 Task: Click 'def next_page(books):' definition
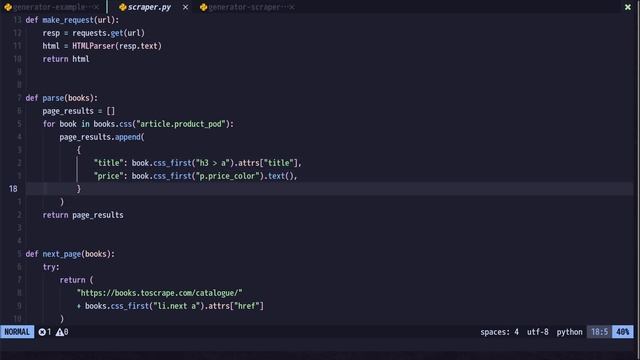pyautogui.click(x=70, y=254)
